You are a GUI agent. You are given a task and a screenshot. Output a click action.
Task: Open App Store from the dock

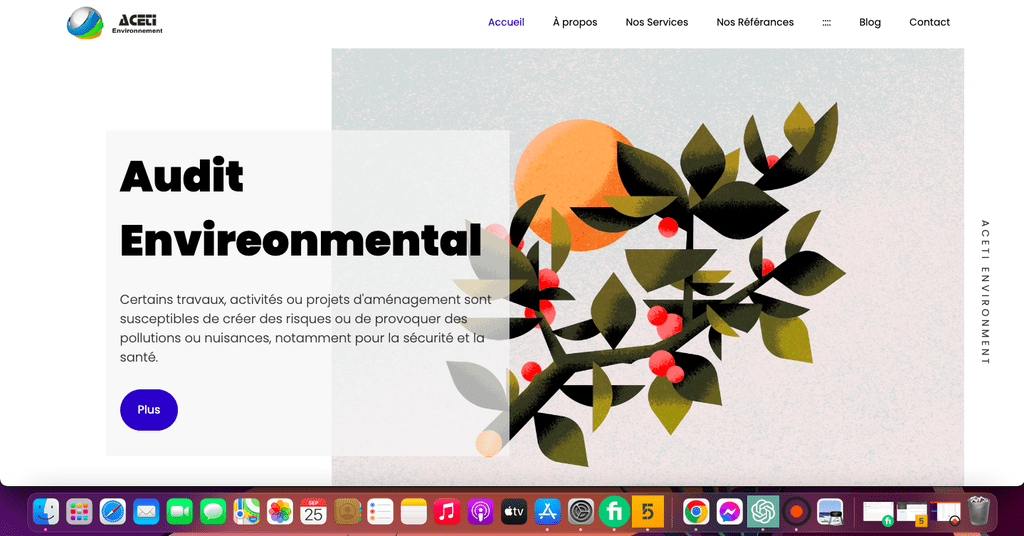[547, 512]
